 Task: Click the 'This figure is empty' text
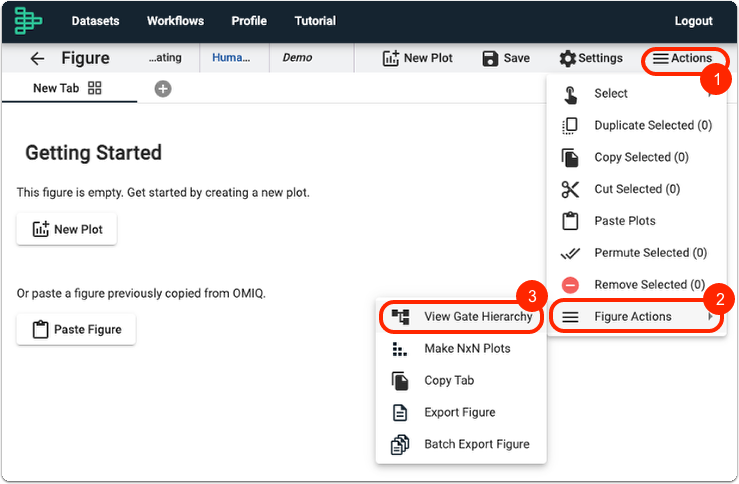[x=163, y=192]
